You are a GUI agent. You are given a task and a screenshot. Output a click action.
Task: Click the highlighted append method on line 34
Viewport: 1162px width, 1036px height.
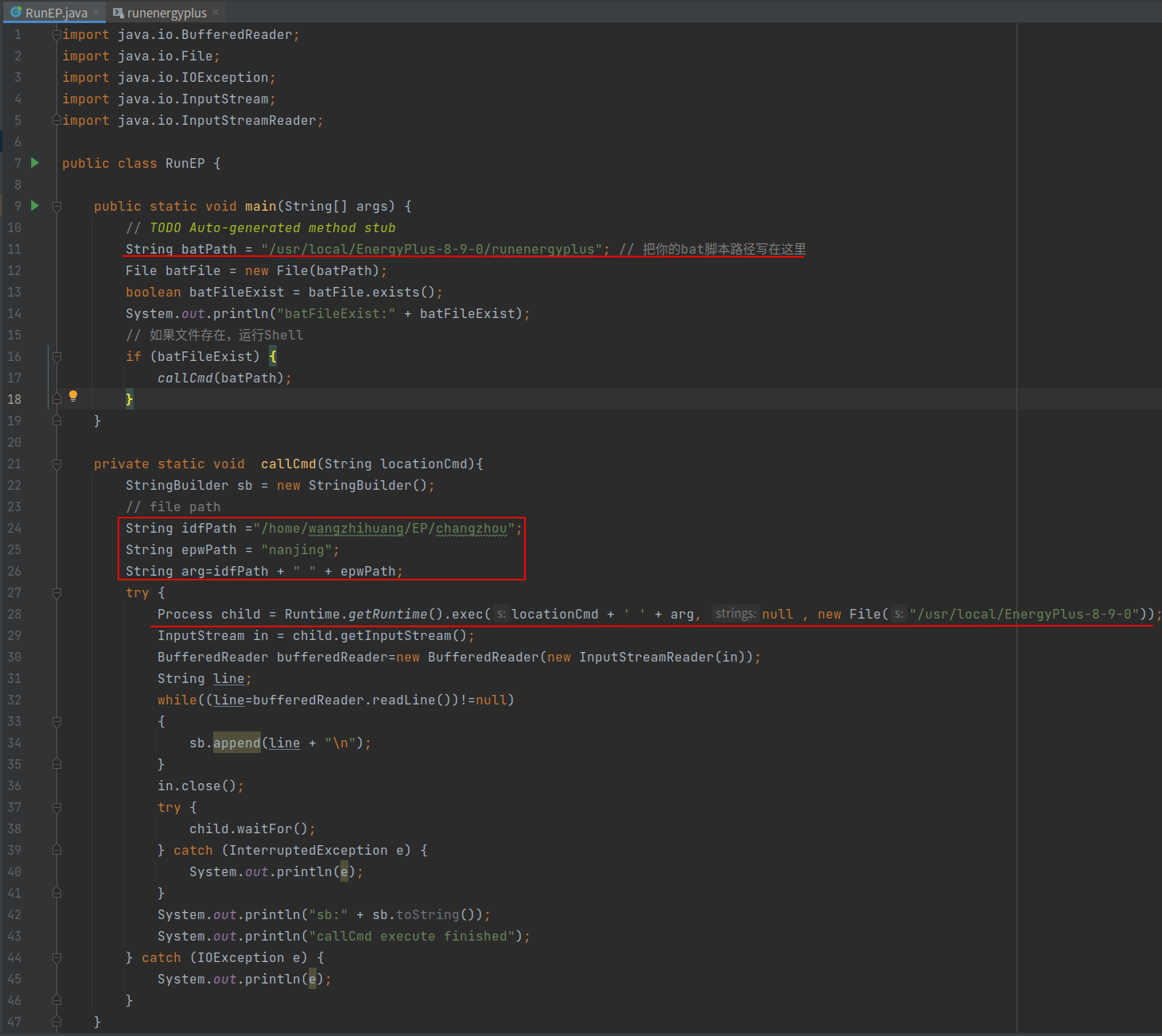236,743
